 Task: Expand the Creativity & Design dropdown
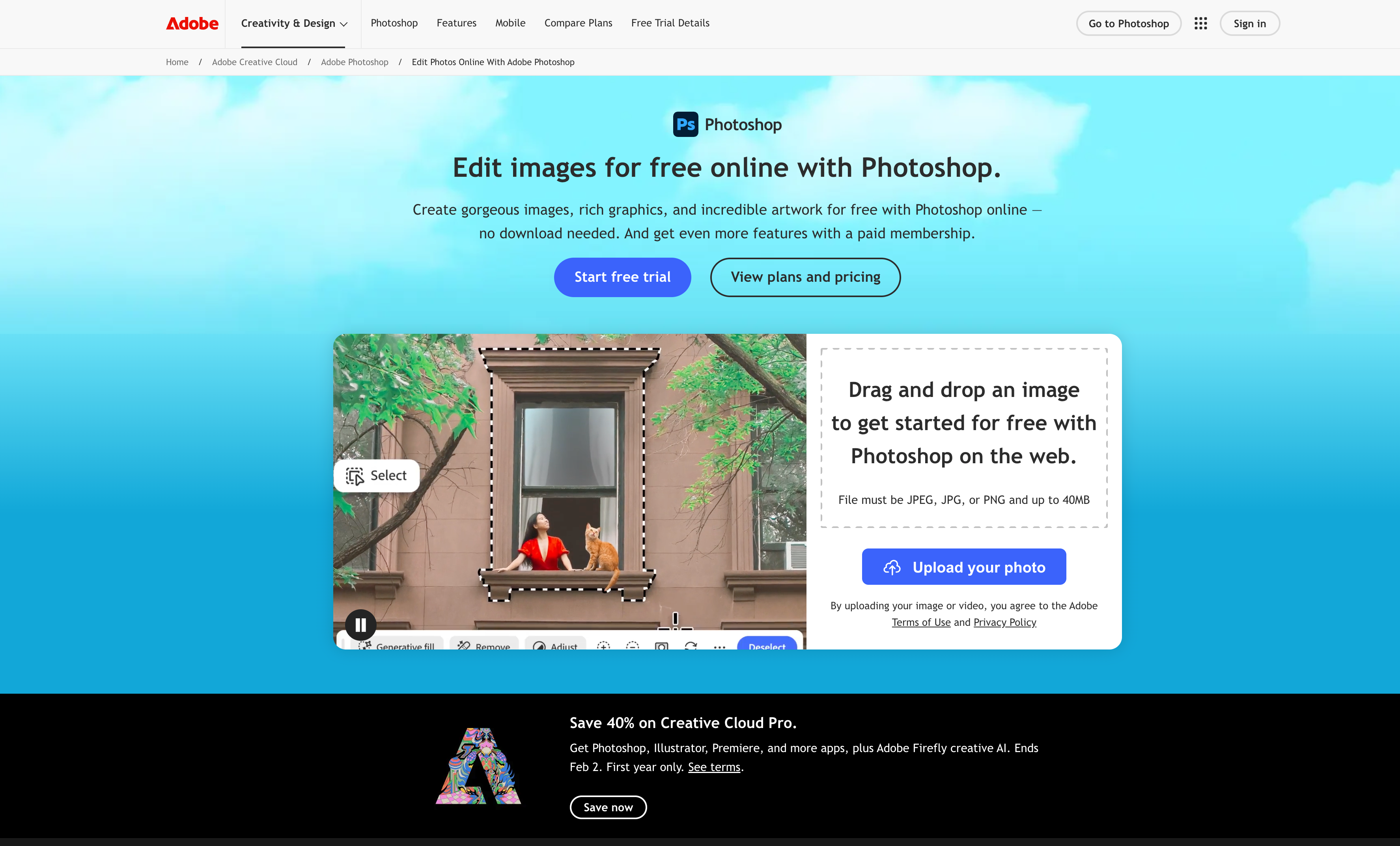(x=294, y=23)
